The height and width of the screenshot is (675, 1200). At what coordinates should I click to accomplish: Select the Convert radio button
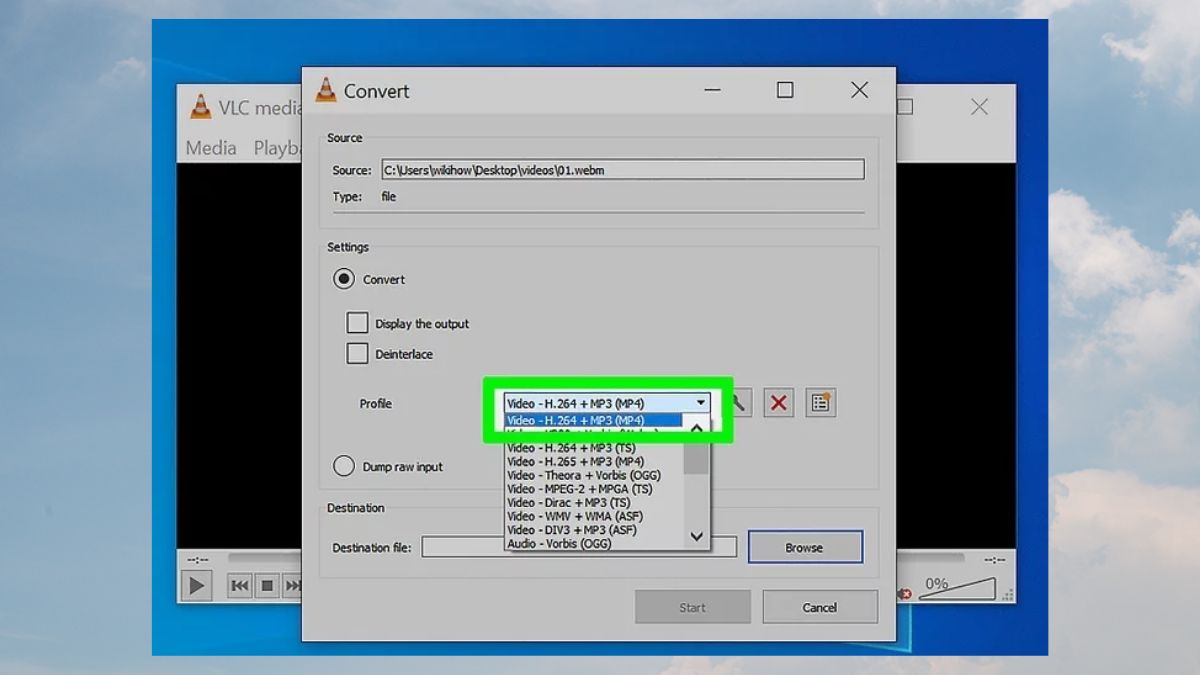click(344, 279)
